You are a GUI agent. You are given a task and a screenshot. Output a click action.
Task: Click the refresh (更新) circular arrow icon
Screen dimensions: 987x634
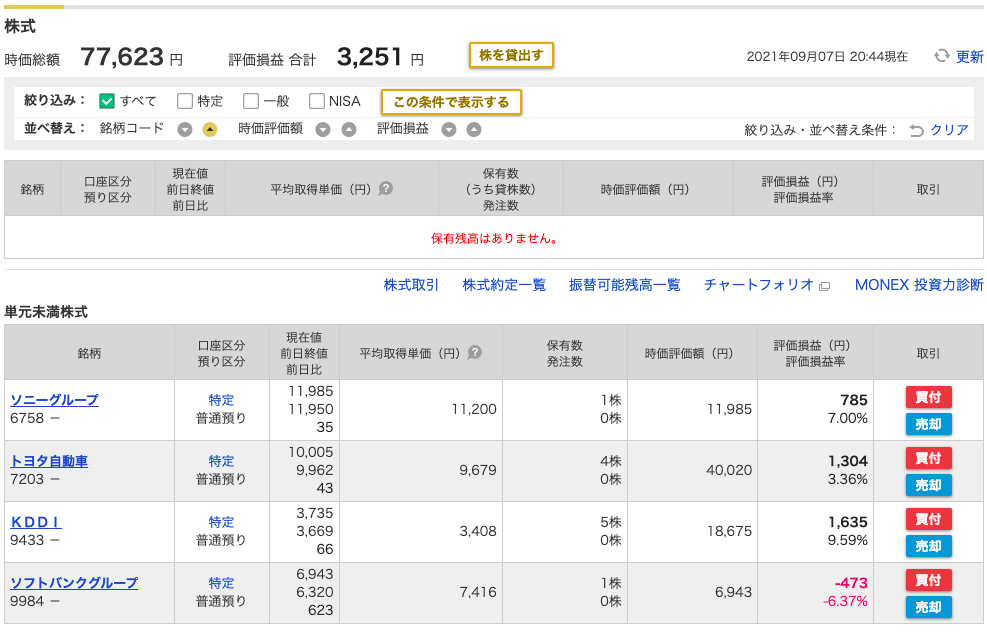942,56
